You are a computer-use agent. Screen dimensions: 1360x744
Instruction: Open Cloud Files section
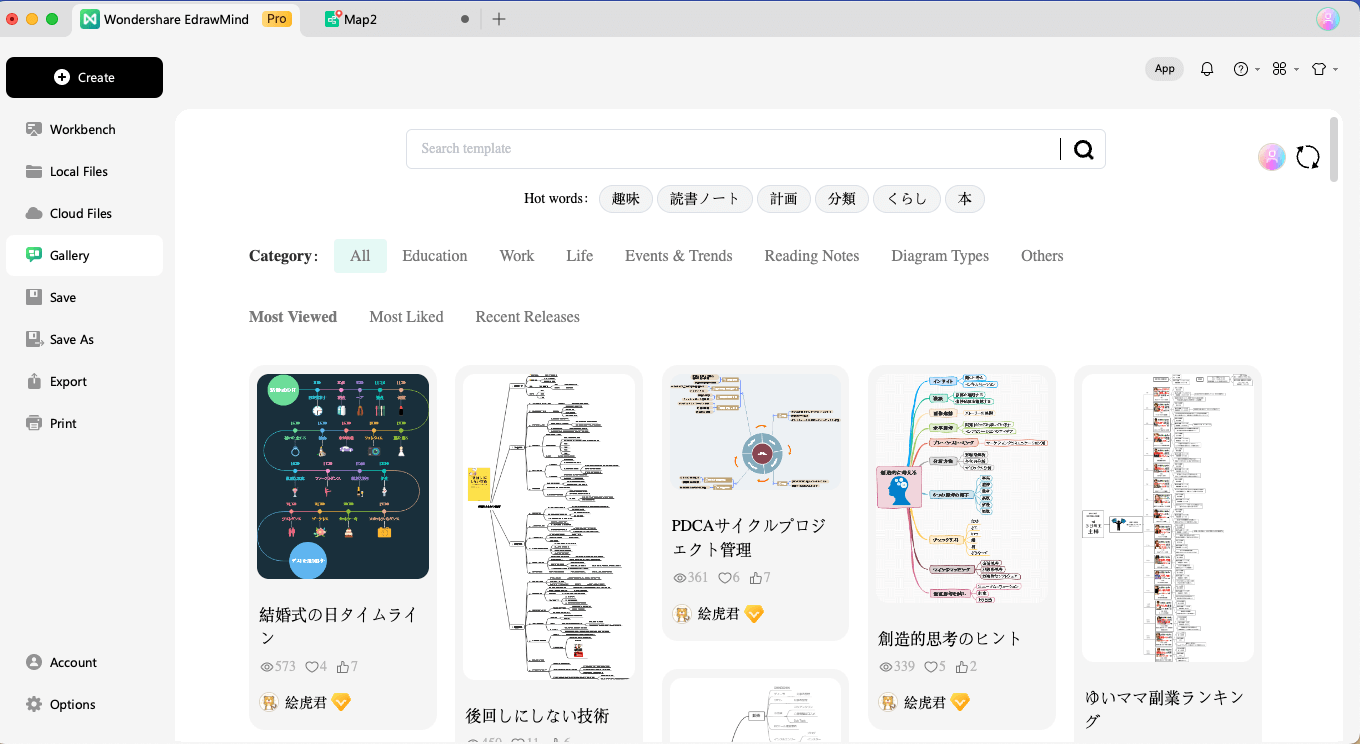(84, 213)
